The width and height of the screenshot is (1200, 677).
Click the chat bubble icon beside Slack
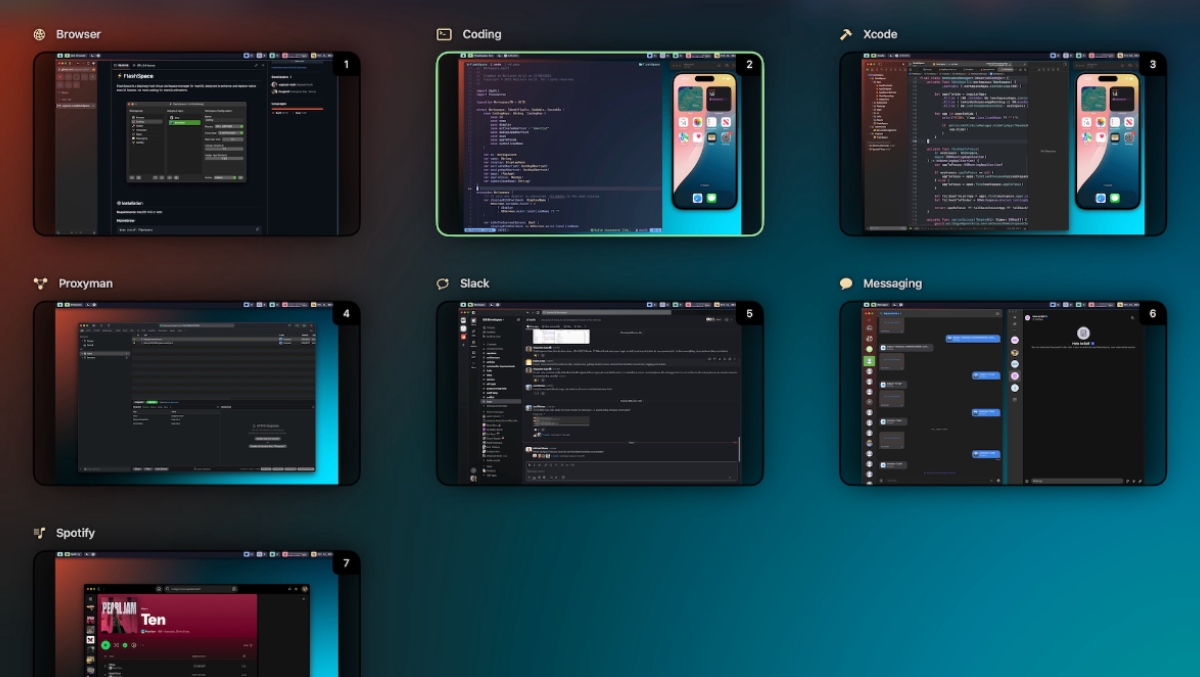tap(443, 284)
